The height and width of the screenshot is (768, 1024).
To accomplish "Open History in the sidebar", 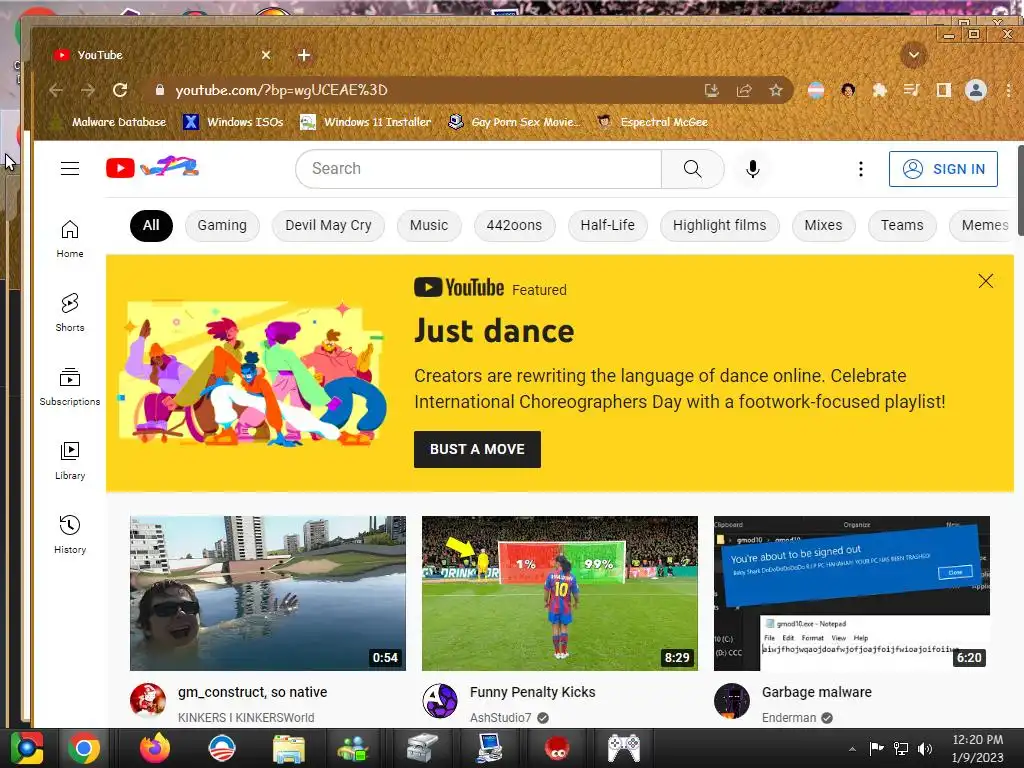I will 70,535.
